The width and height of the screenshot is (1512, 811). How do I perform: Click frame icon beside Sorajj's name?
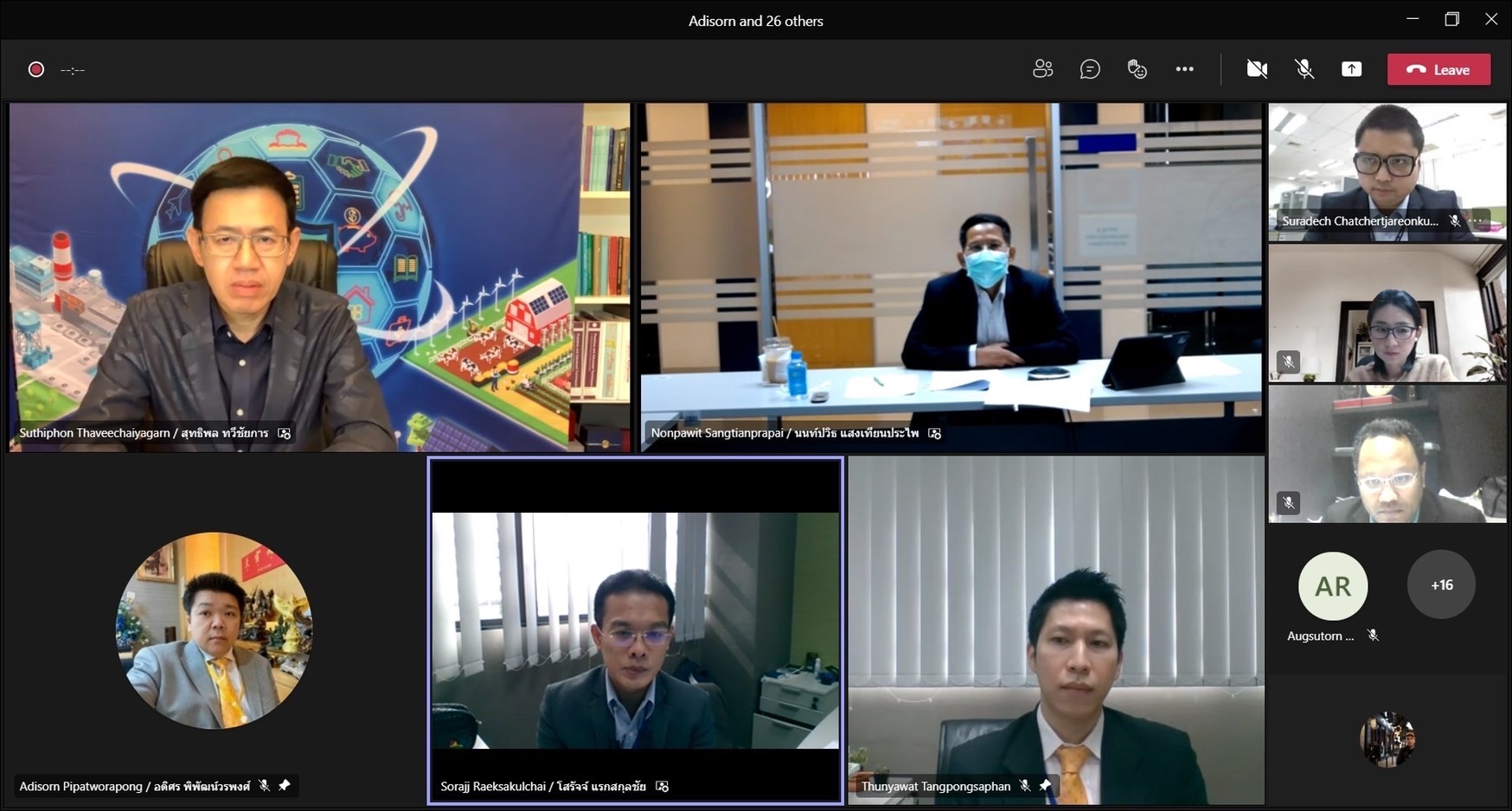663,786
